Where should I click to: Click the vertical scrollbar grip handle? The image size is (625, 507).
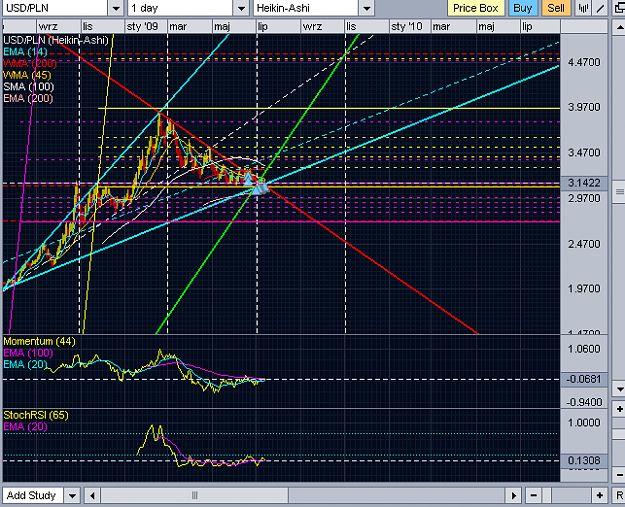coord(619,192)
